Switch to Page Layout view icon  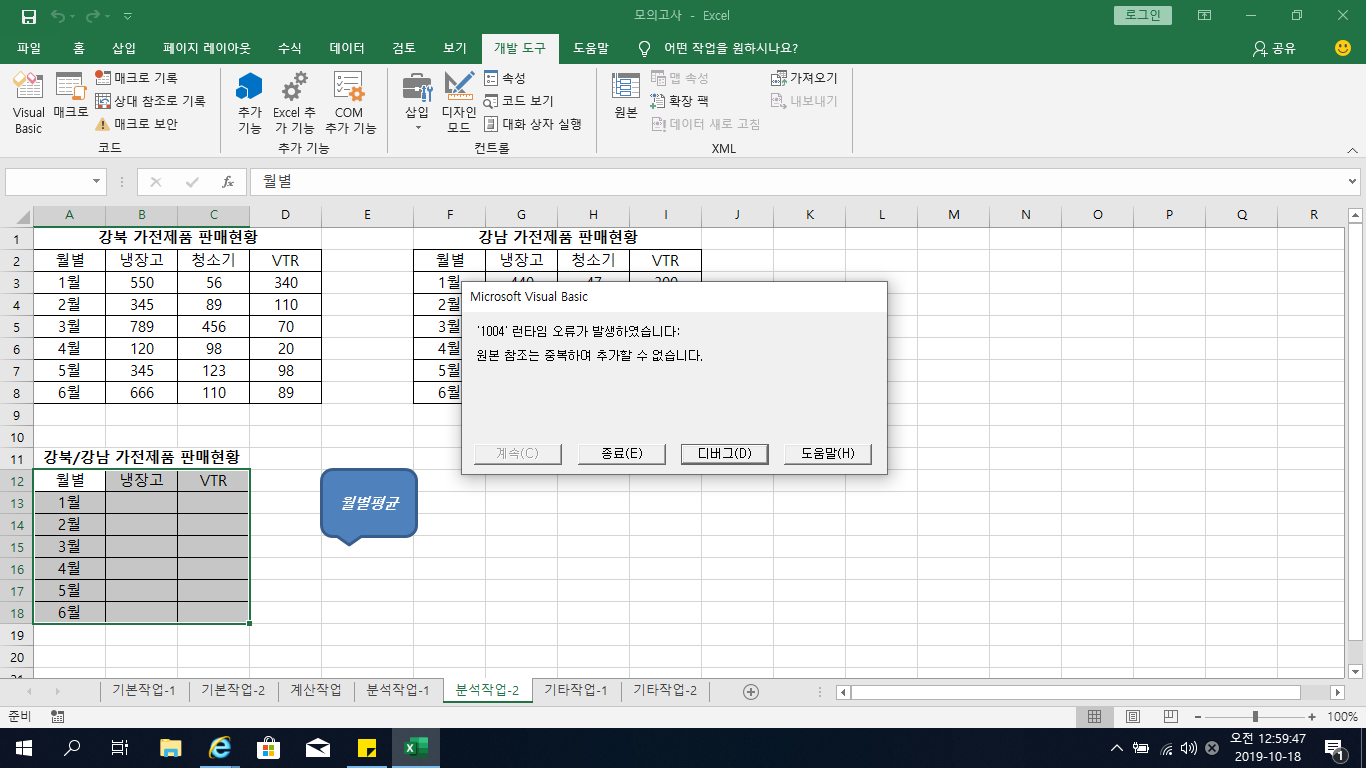coord(1133,716)
